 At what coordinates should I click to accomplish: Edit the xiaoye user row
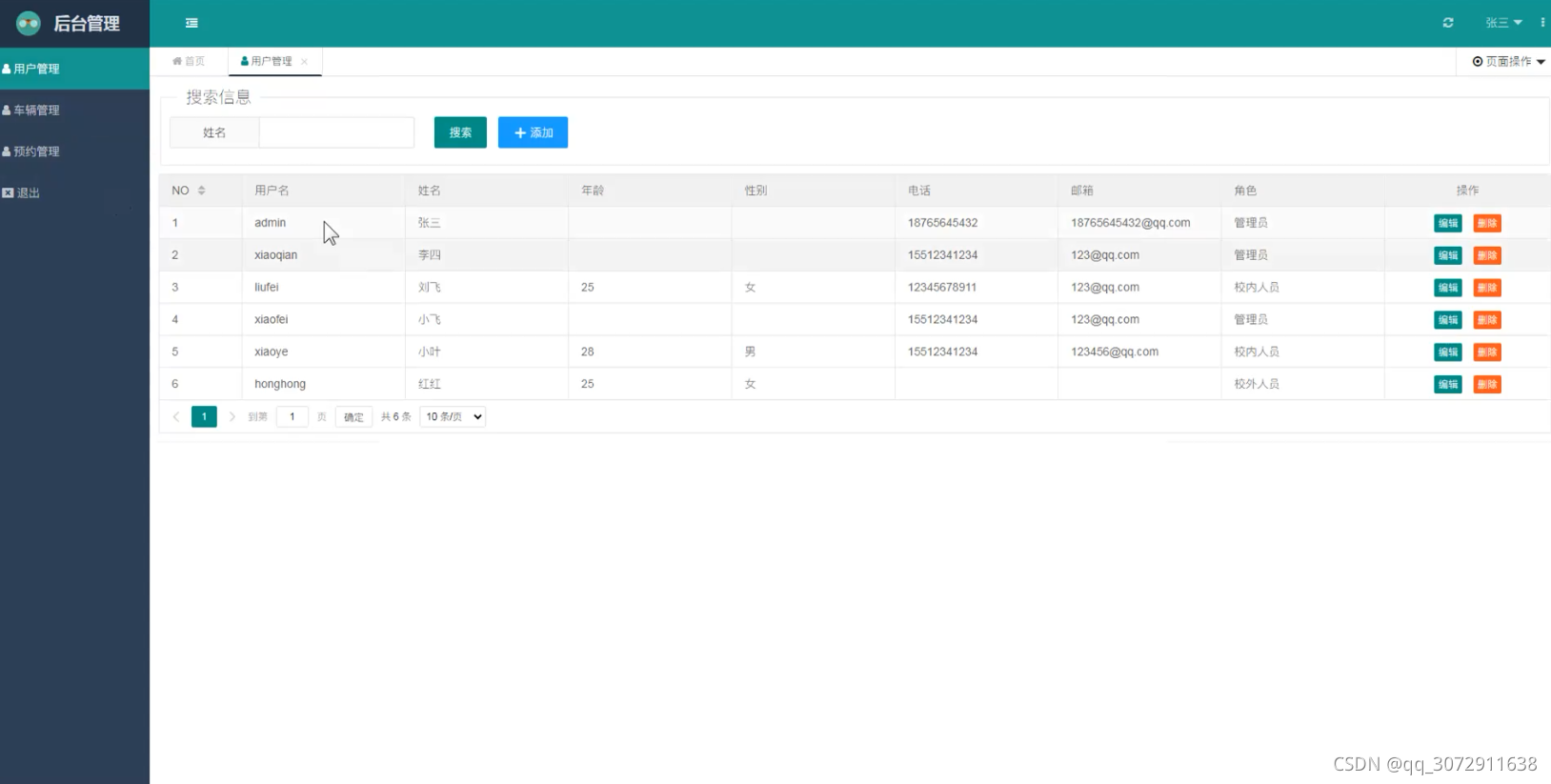click(1448, 352)
